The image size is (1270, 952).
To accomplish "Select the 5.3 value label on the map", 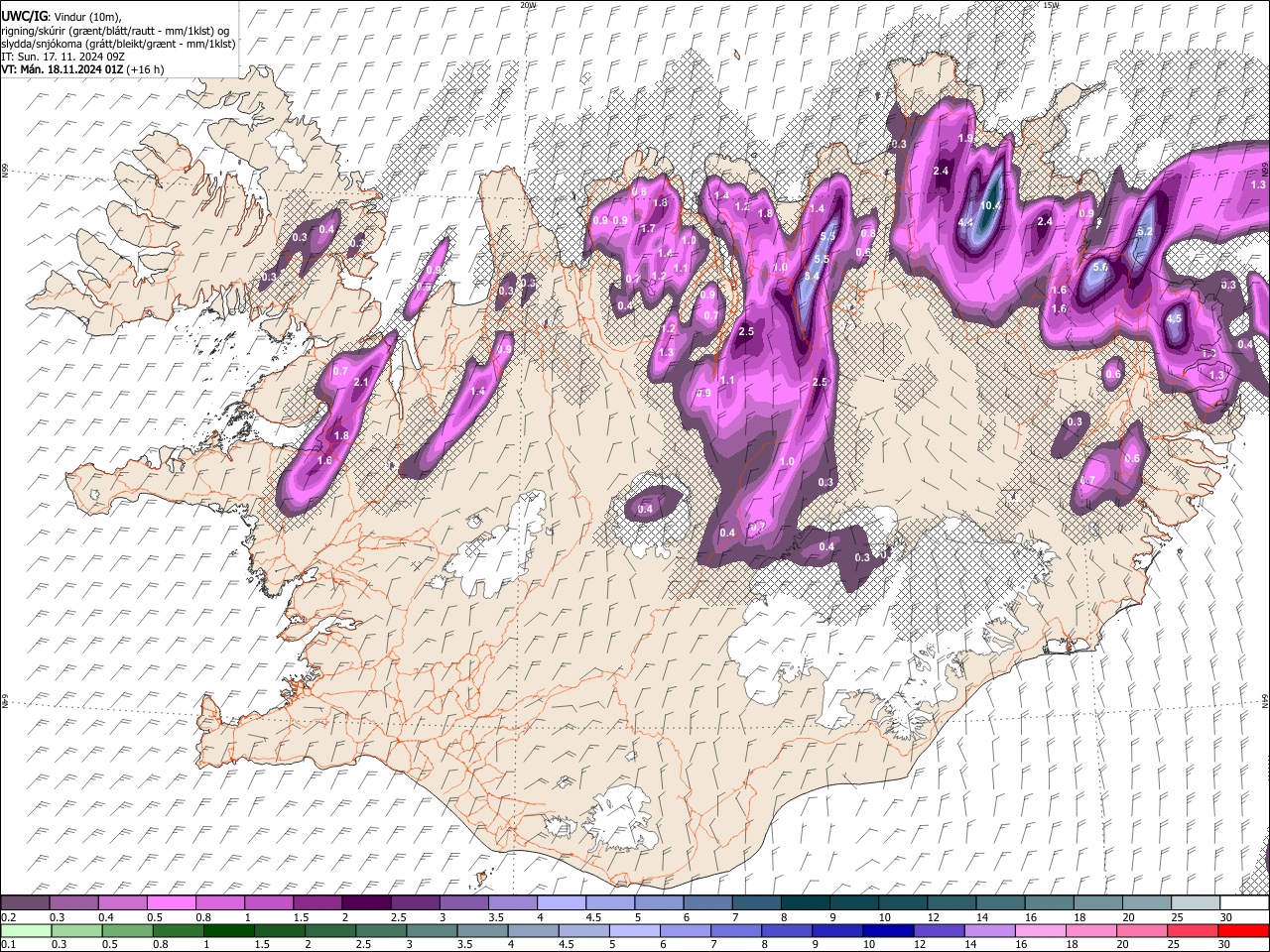I will [829, 236].
